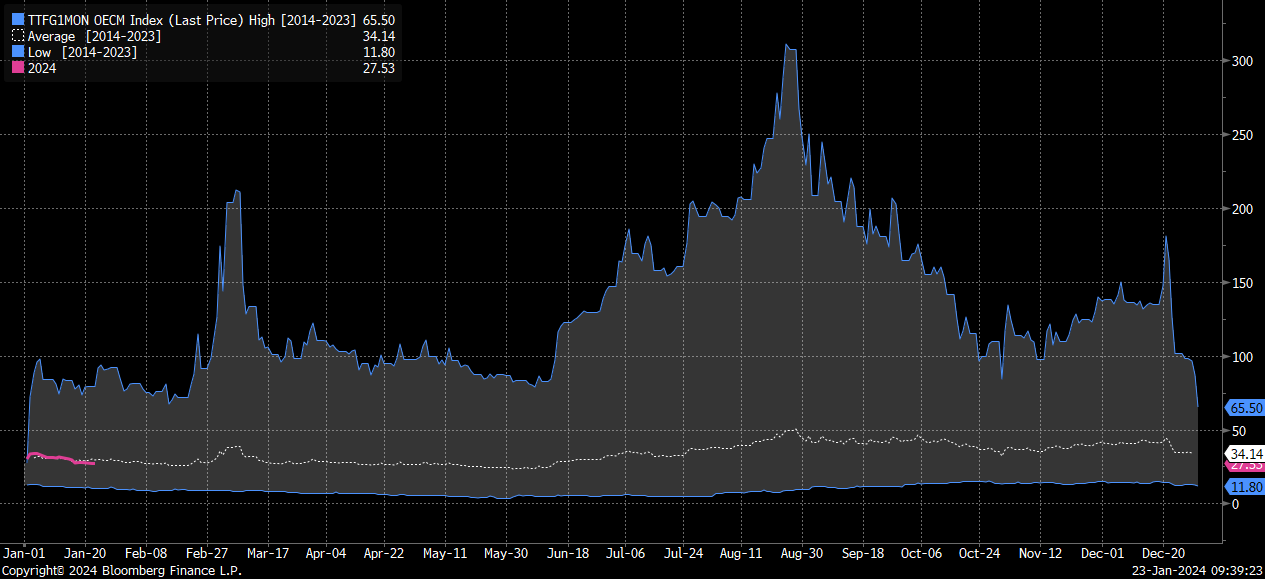Click the 150 y-axis label
This screenshot has height=579, width=1265.
click(1242, 283)
